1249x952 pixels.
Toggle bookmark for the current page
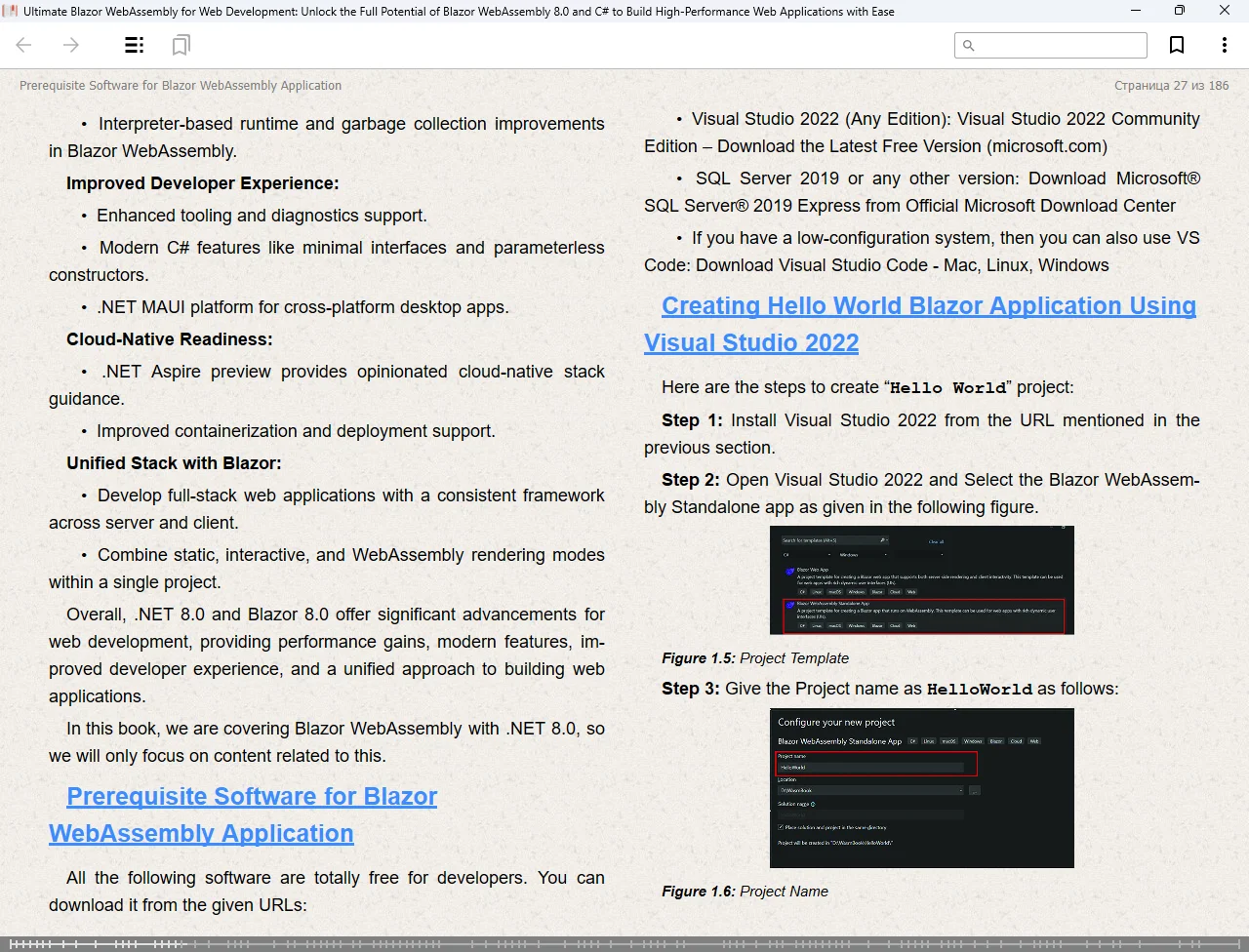click(x=1177, y=45)
